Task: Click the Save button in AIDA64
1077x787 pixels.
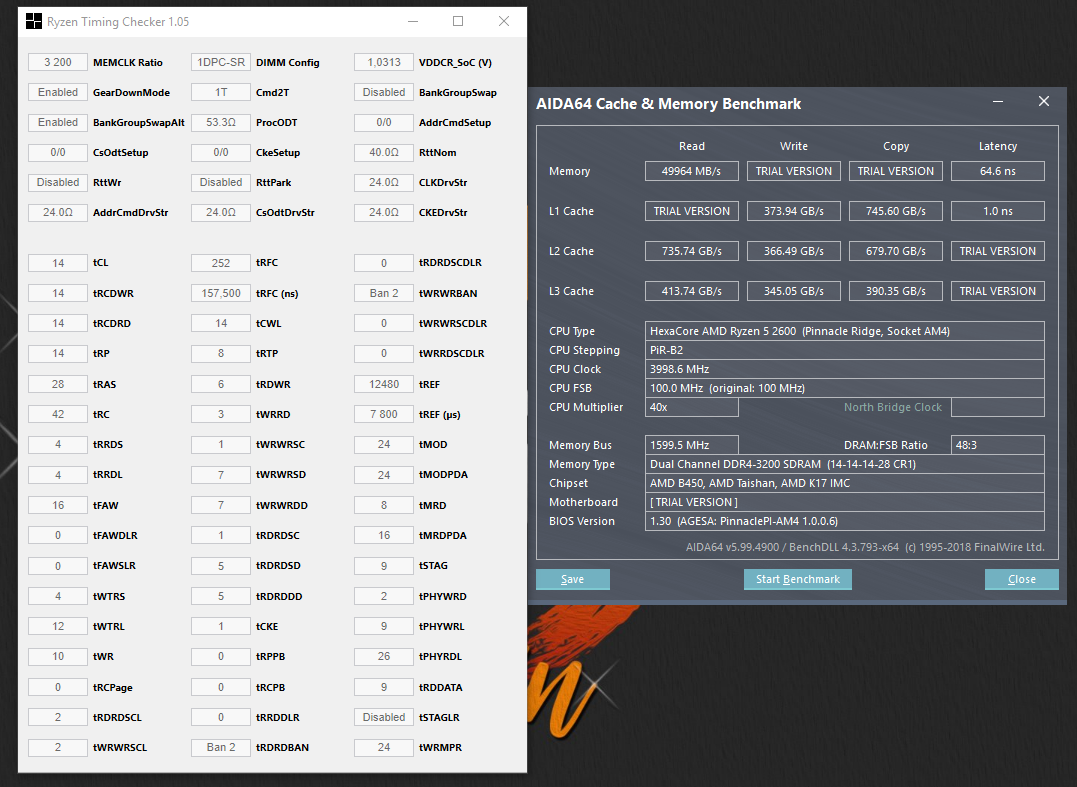Action: tap(572, 579)
